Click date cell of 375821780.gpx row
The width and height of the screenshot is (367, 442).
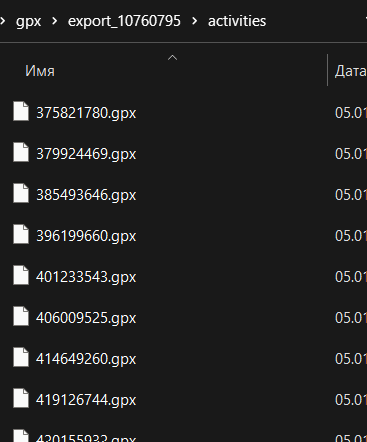click(x=350, y=113)
